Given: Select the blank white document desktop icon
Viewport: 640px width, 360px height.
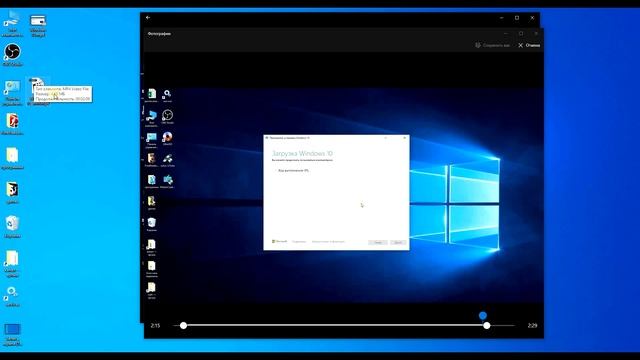Looking at the screenshot, I should click(12, 159).
